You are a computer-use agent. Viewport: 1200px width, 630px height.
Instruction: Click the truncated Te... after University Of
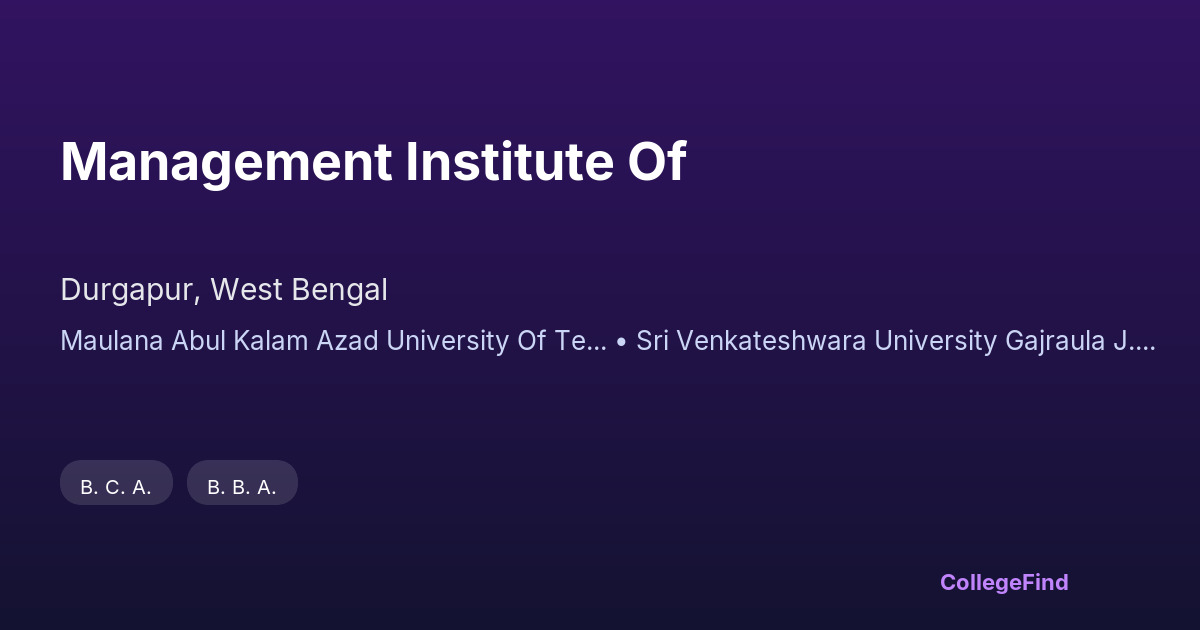tap(580, 341)
